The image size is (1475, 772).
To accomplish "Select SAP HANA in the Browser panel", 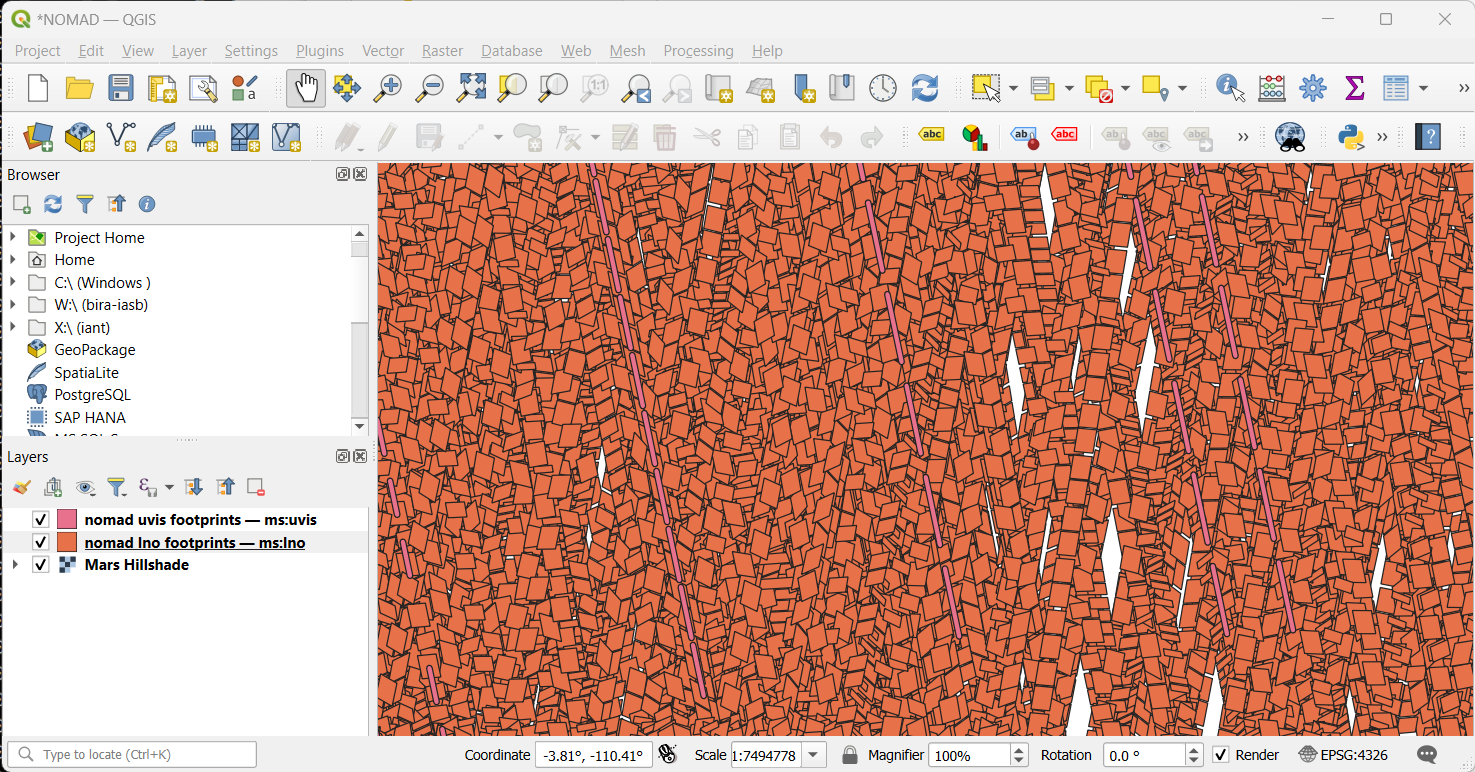I will [90, 418].
